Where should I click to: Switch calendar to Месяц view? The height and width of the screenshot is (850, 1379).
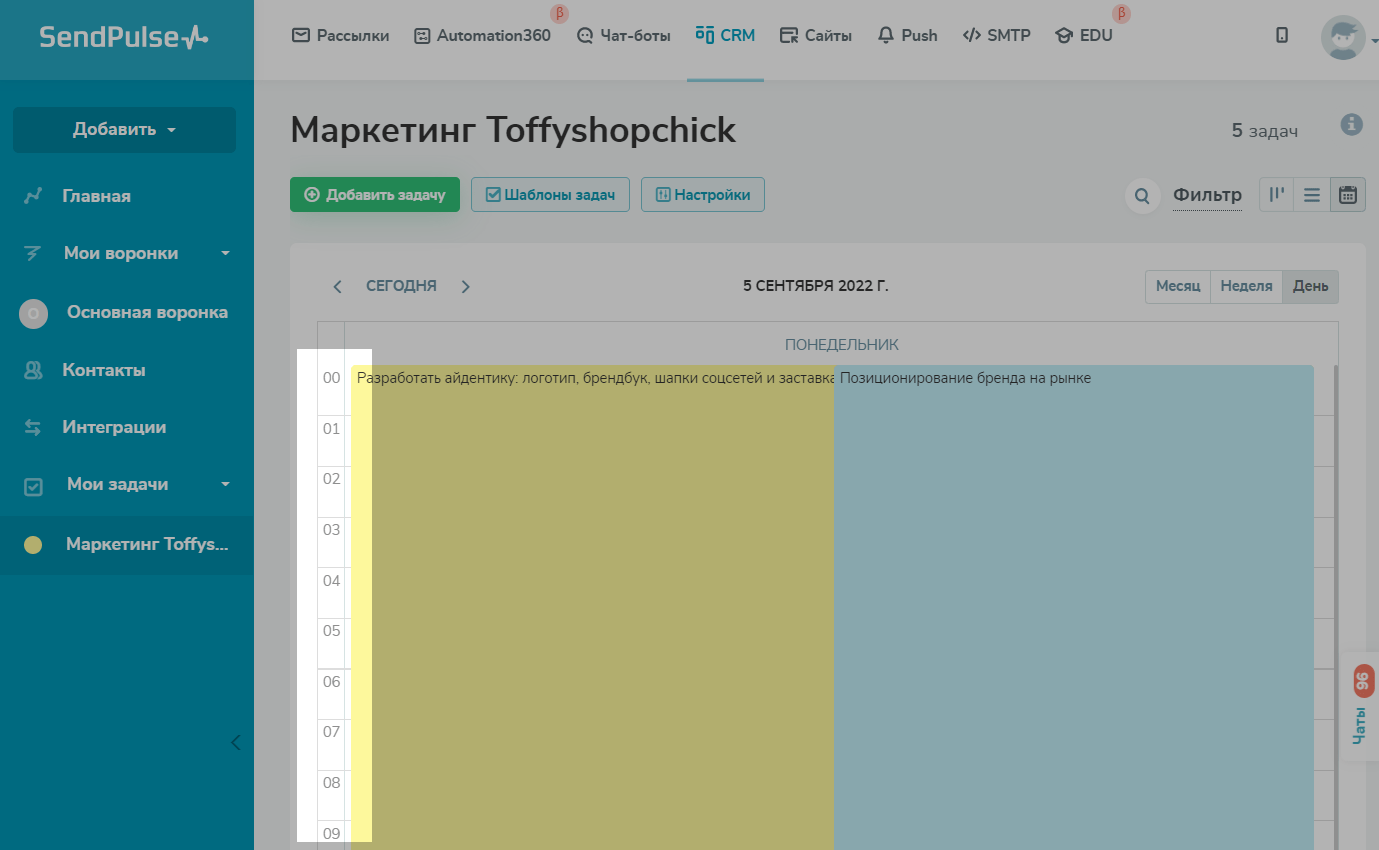pos(1178,286)
